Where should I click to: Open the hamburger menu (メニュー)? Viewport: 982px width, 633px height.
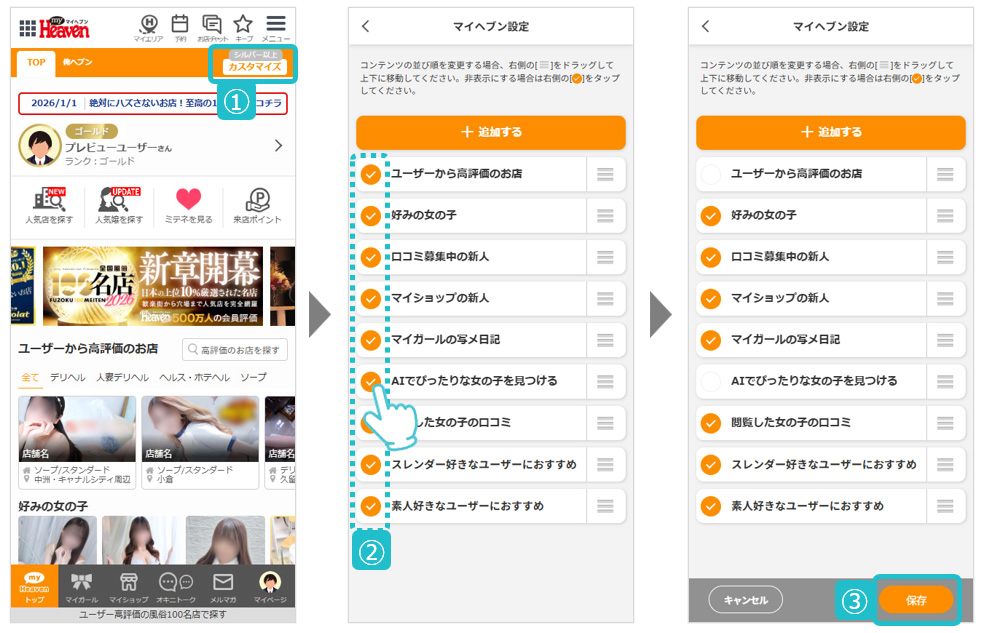click(x=276, y=27)
